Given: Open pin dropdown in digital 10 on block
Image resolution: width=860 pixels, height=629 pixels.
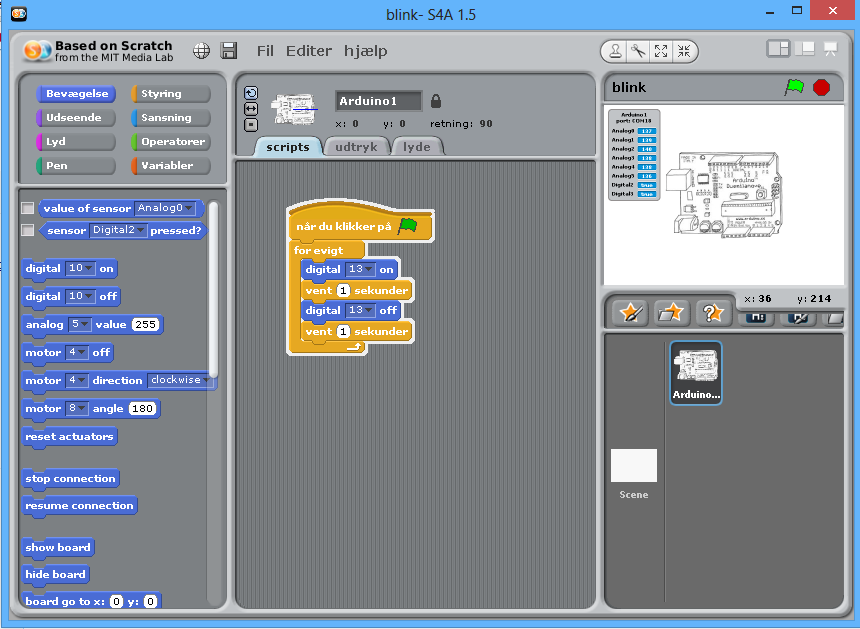Looking at the screenshot, I should [x=80, y=268].
